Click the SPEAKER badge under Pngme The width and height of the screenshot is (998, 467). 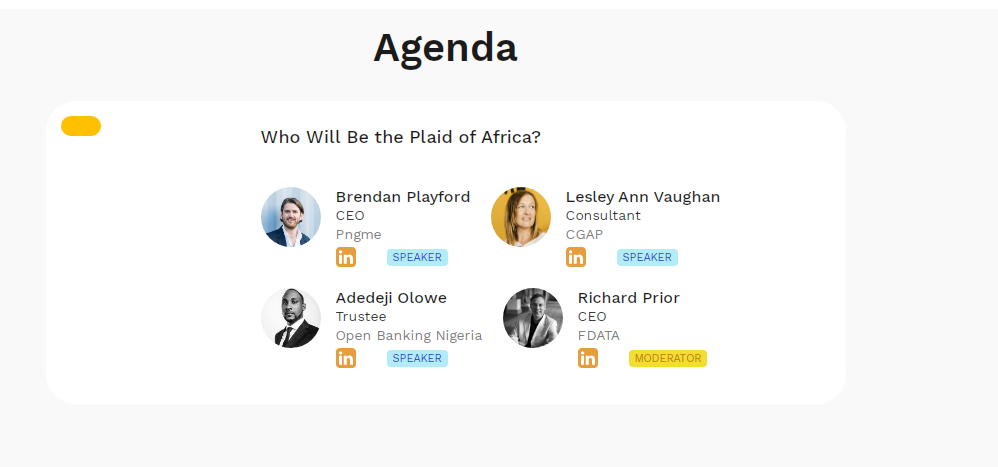417,257
